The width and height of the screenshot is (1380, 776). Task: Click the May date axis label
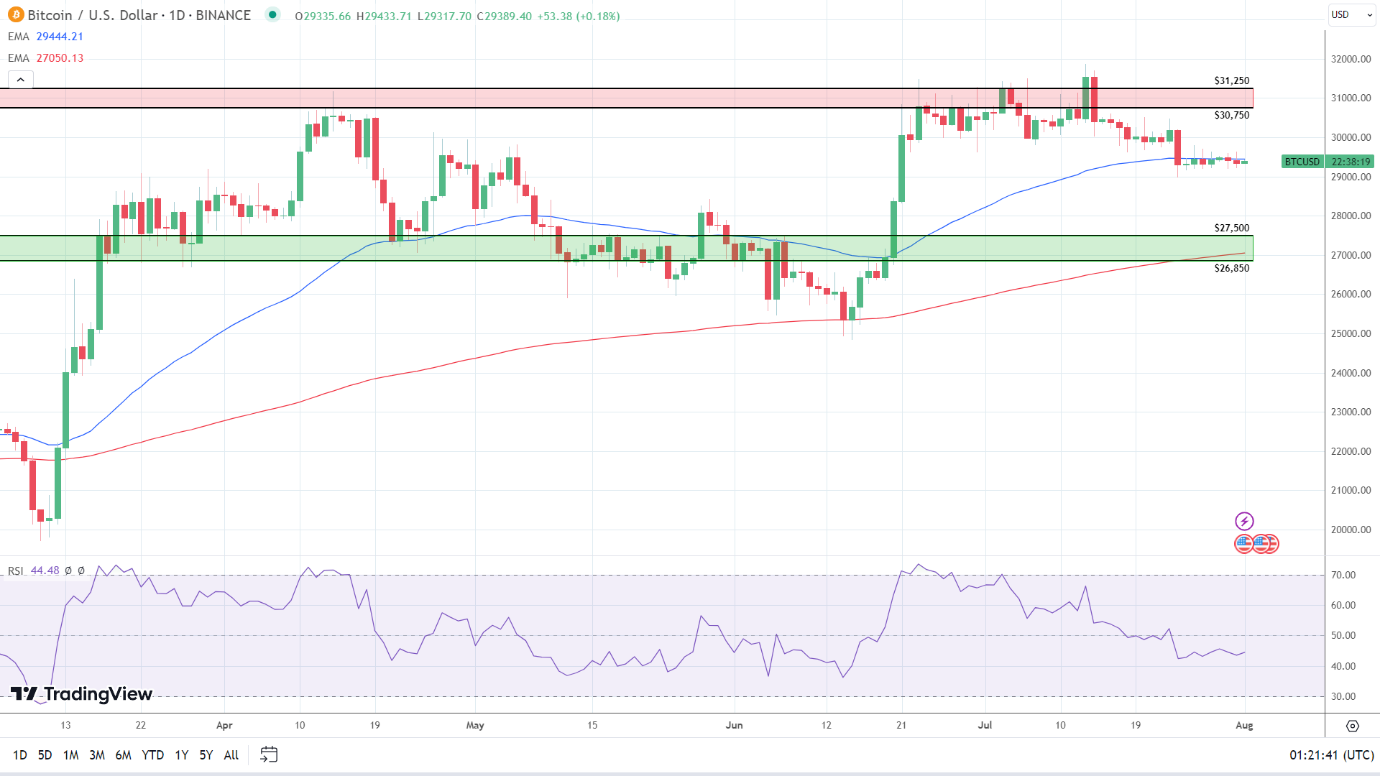click(475, 726)
